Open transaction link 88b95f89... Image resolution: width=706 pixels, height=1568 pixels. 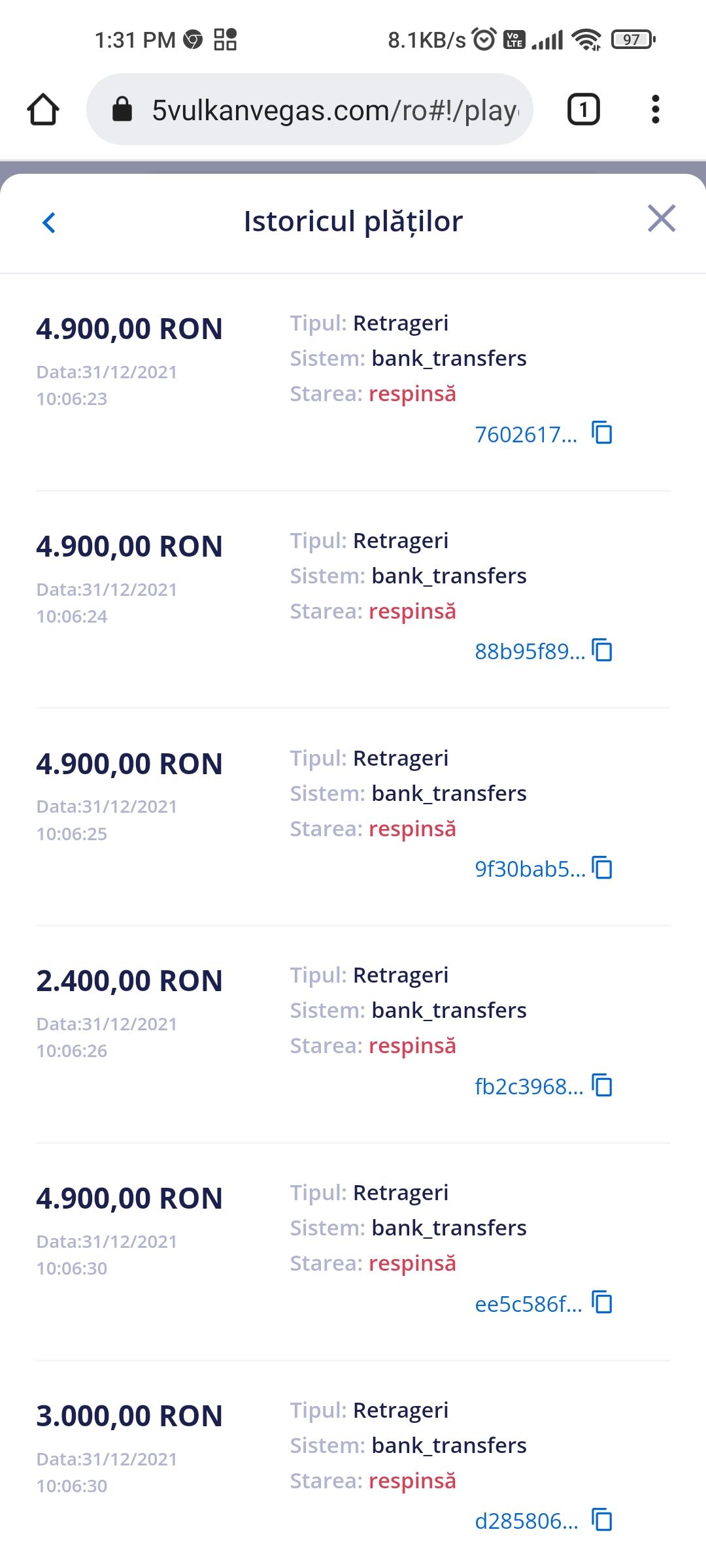(x=529, y=652)
